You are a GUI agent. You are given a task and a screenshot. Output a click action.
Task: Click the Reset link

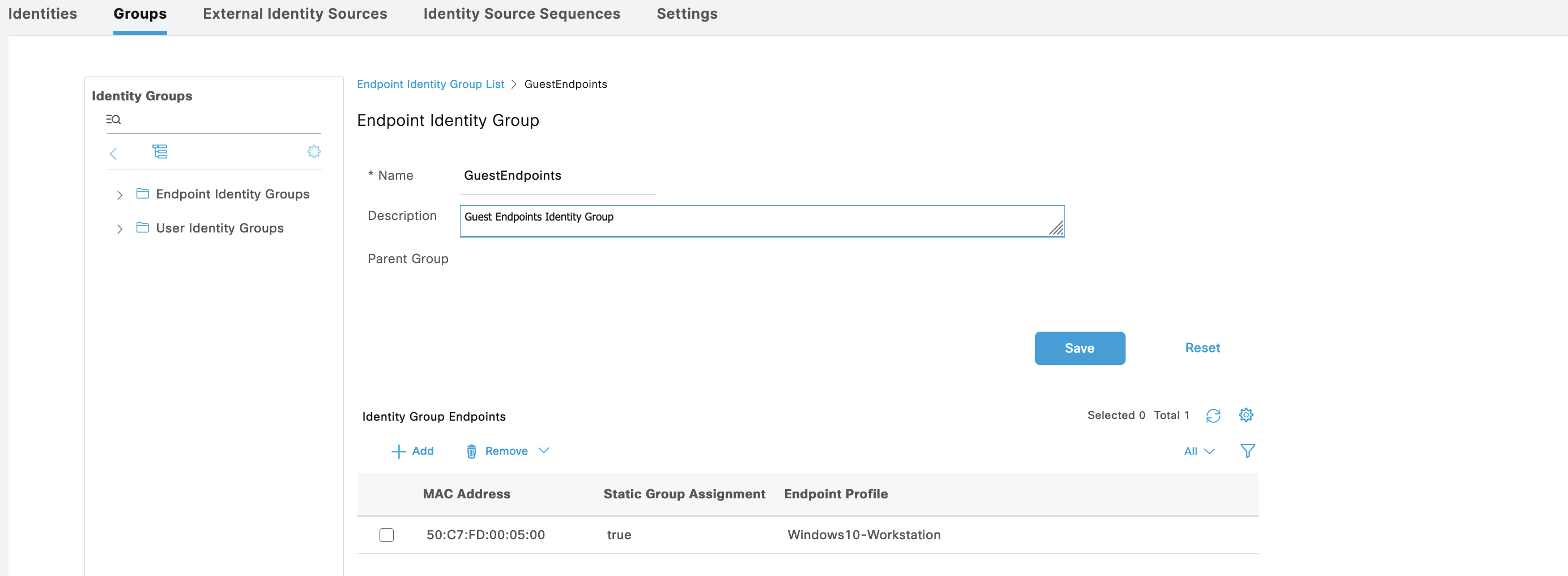pyautogui.click(x=1202, y=348)
